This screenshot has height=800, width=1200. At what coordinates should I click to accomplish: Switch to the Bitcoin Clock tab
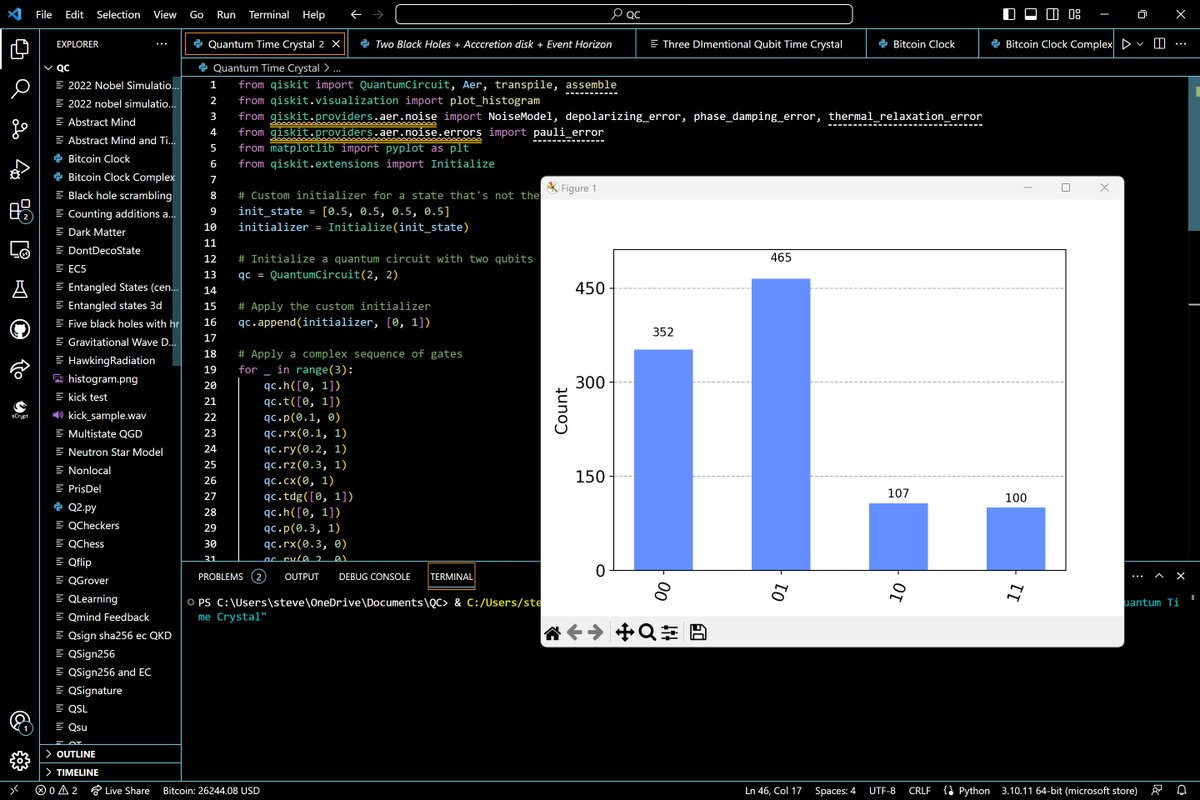click(916, 44)
